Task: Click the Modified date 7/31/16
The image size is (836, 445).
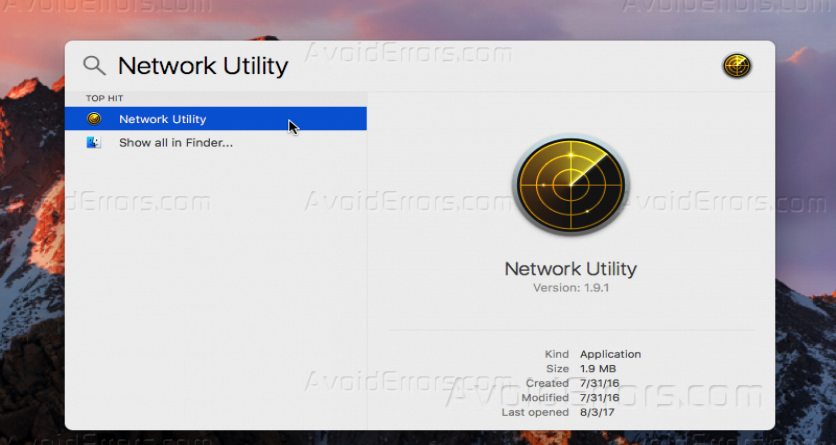Action: (x=600, y=398)
